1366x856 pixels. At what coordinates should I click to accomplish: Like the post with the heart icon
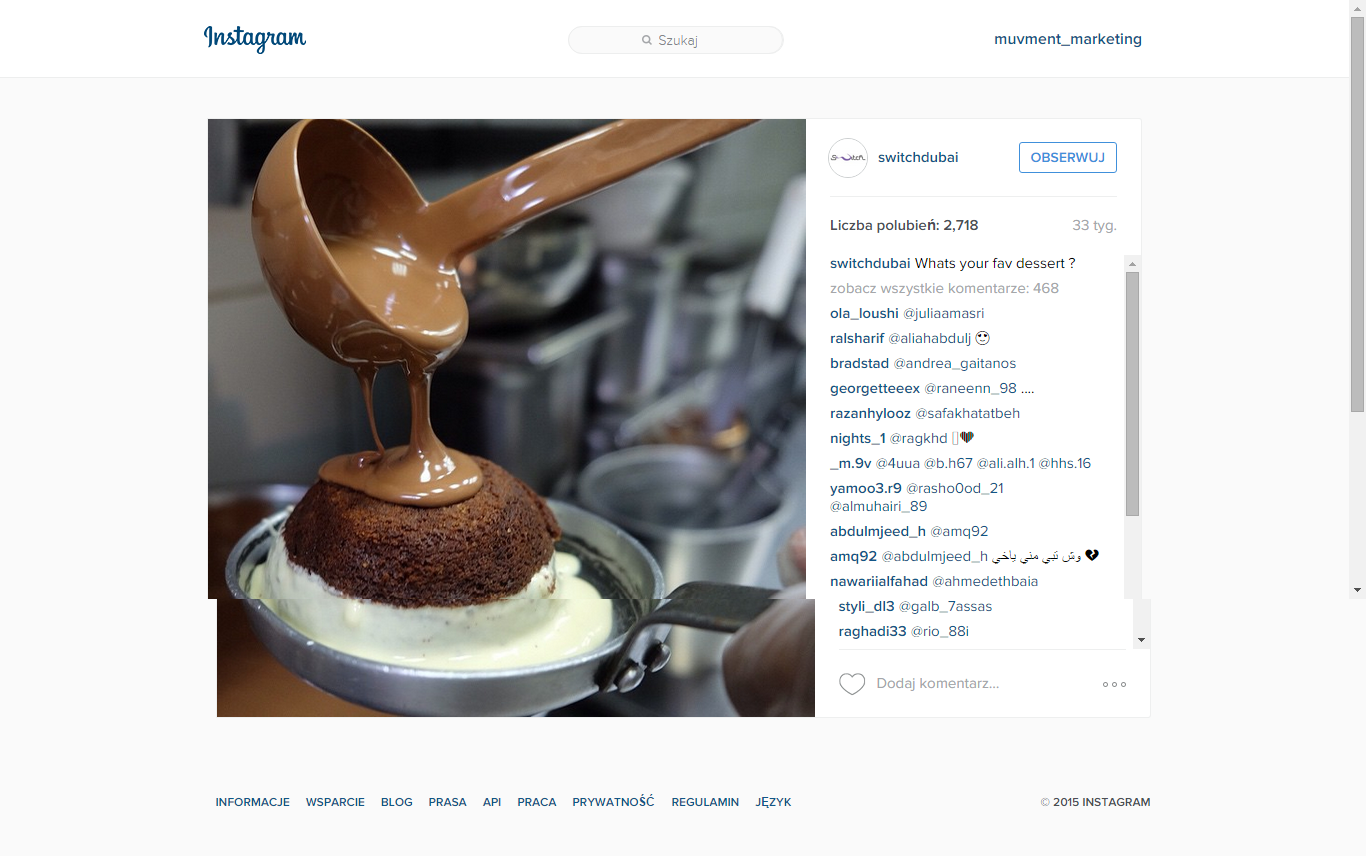[852, 684]
